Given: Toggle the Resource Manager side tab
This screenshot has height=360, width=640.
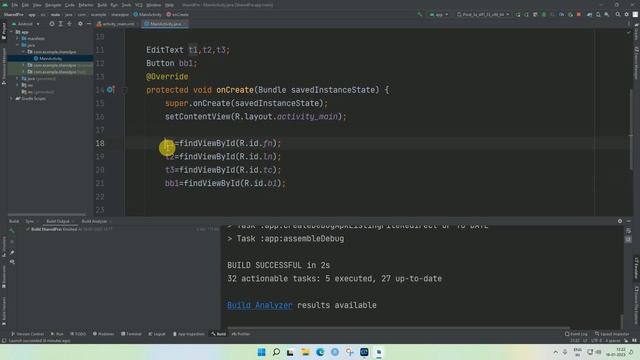Looking at the screenshot, I should tap(4, 65).
